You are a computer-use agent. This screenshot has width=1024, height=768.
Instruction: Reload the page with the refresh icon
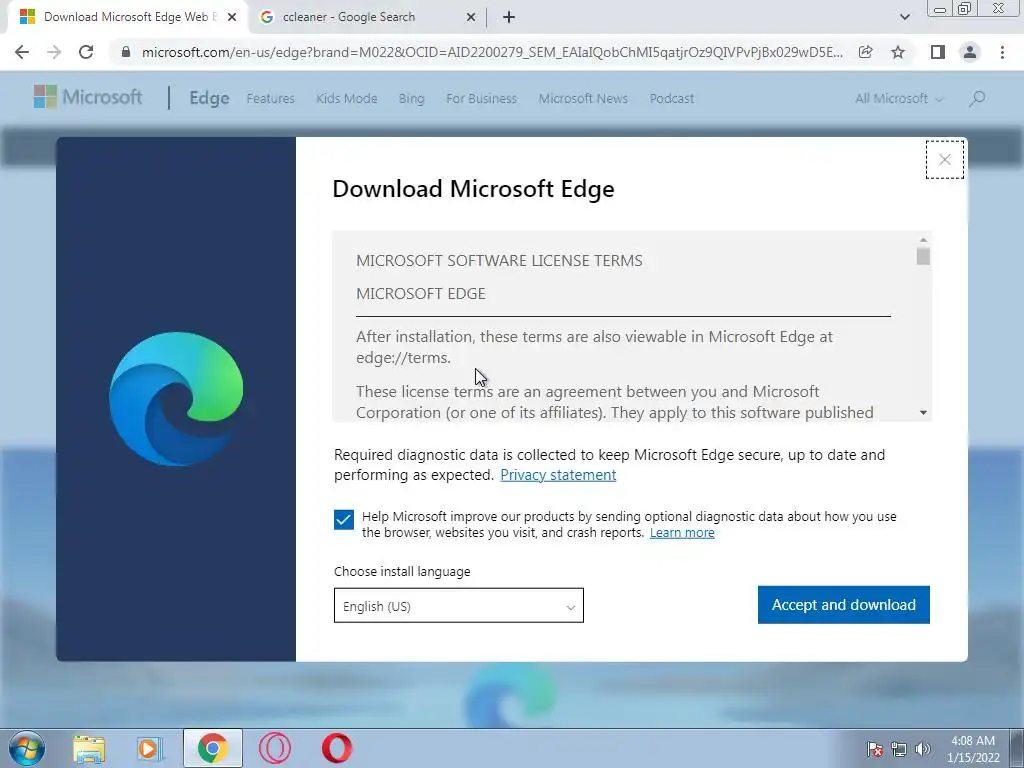click(x=86, y=52)
